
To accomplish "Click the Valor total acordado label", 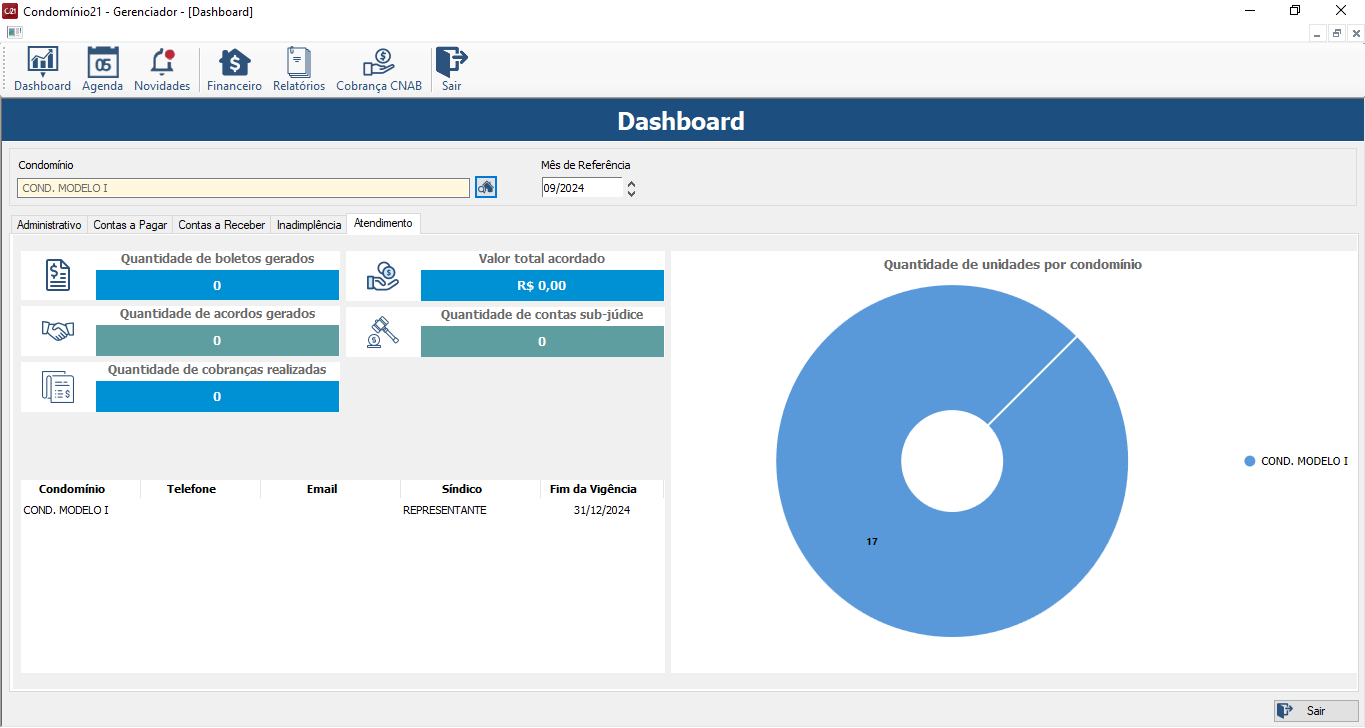I will click(x=542, y=259).
